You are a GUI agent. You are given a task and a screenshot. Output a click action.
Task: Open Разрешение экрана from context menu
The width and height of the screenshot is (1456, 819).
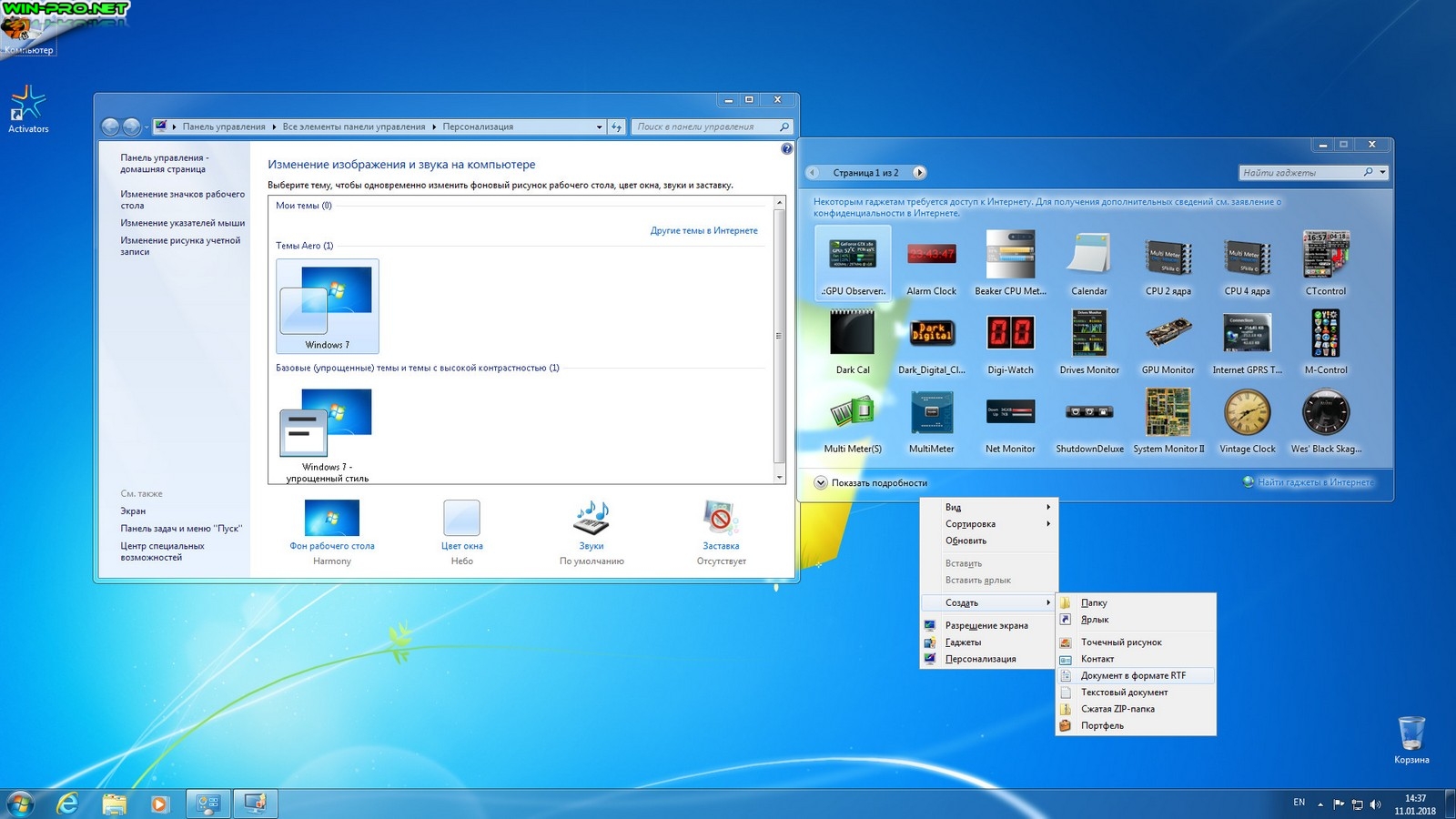989,625
